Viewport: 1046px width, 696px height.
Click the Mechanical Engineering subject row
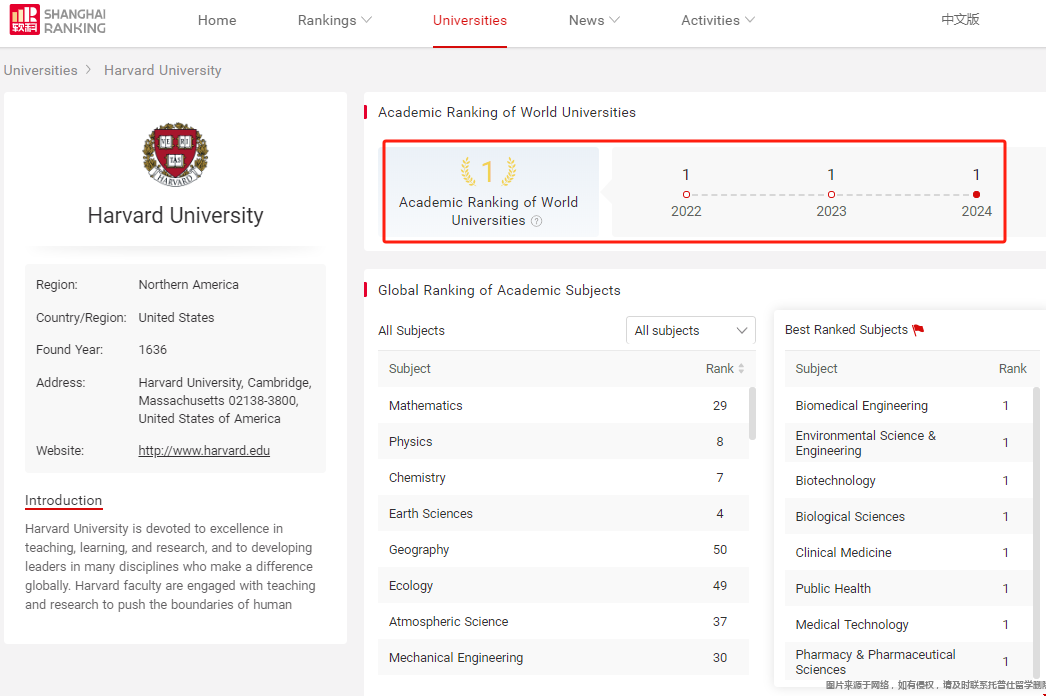click(x=563, y=658)
